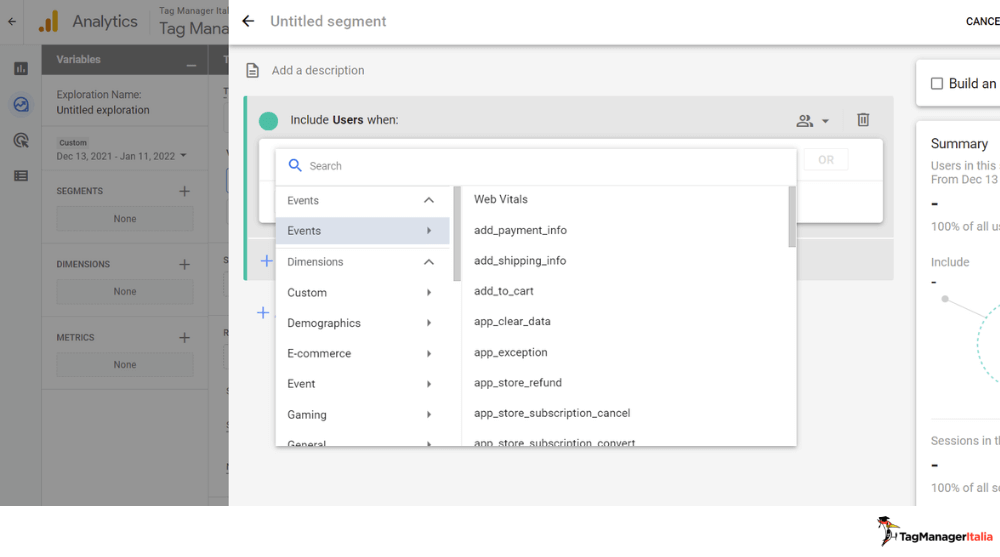Select the highlighted Events submenu item
This screenshot has width=1000, height=557.
(x=362, y=231)
